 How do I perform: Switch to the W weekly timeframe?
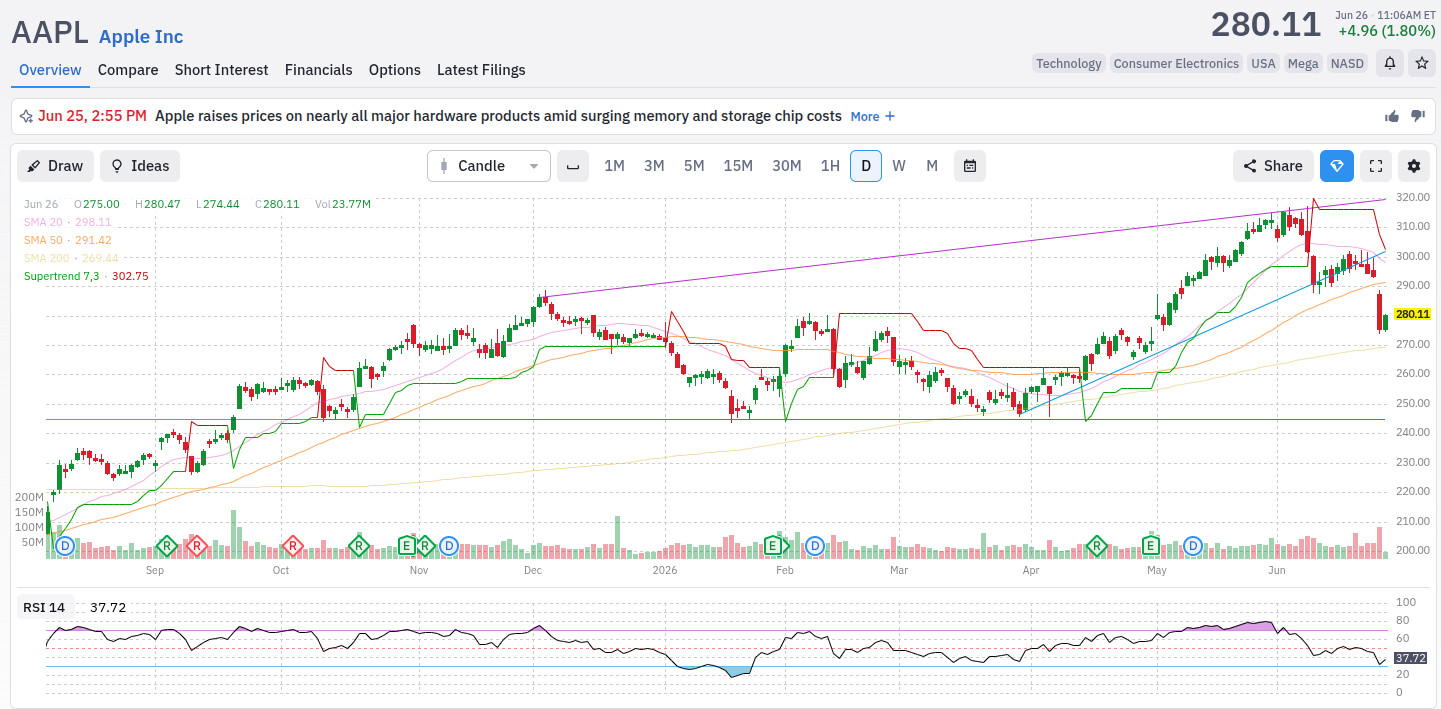899,166
